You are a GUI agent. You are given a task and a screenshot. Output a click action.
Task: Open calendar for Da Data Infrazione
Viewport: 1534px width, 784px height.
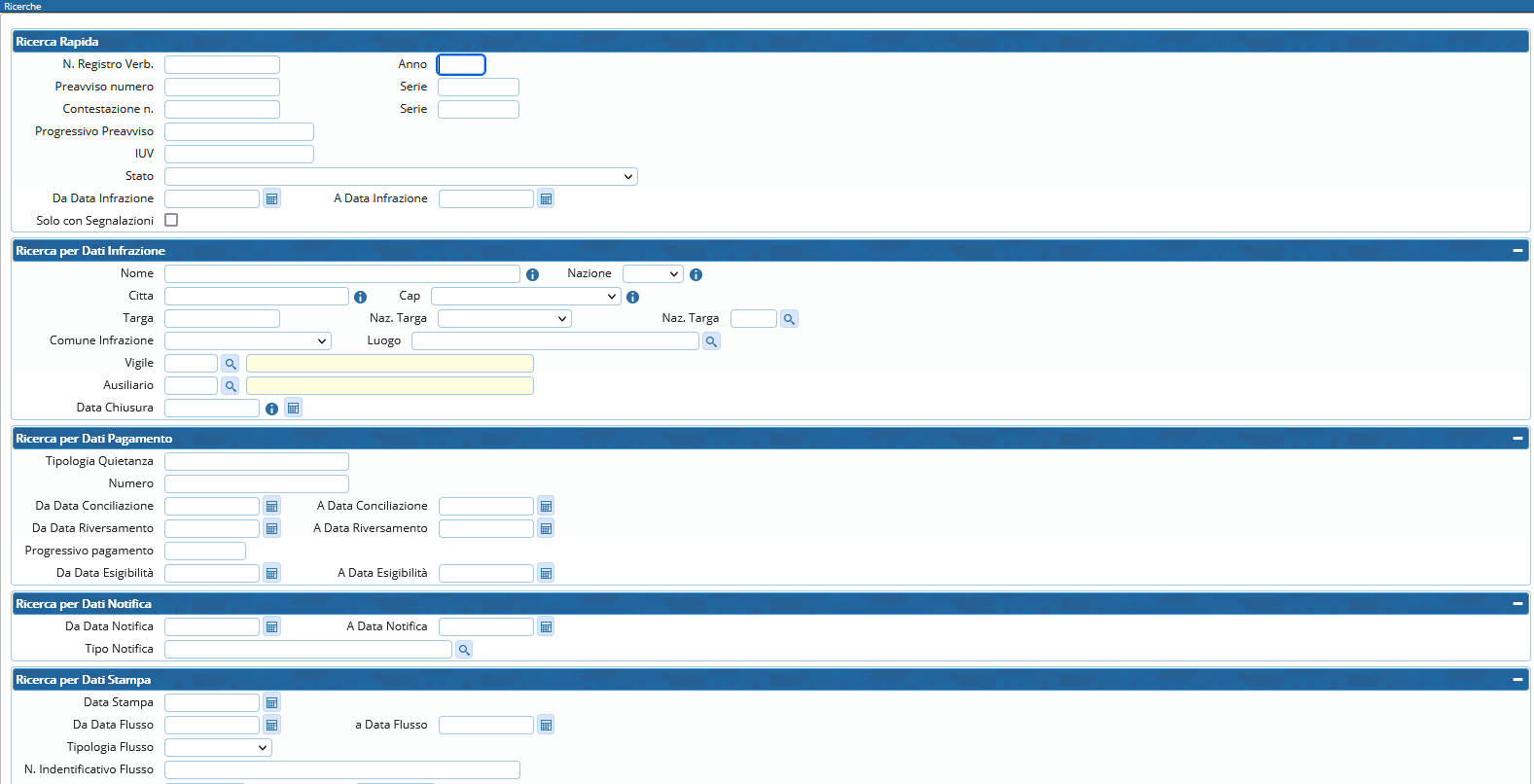[x=272, y=199]
